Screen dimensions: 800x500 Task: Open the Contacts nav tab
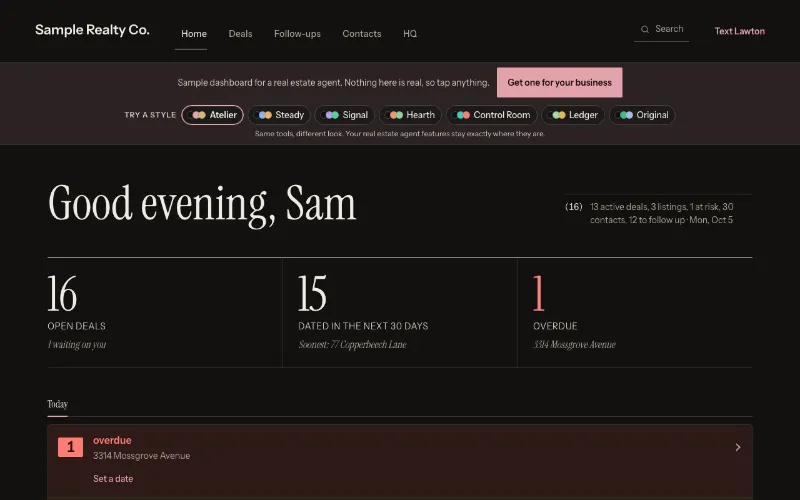[x=362, y=34]
